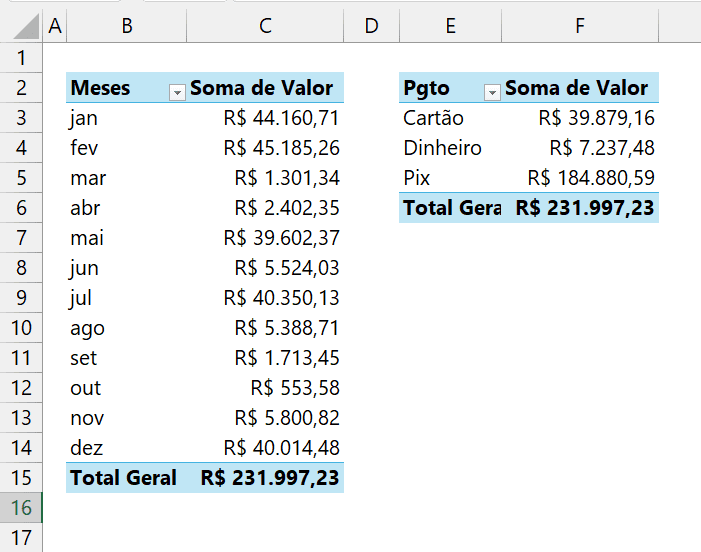This screenshot has width=701, height=552.
Task: Select the Pix payment label cell
Action: [x=450, y=178]
